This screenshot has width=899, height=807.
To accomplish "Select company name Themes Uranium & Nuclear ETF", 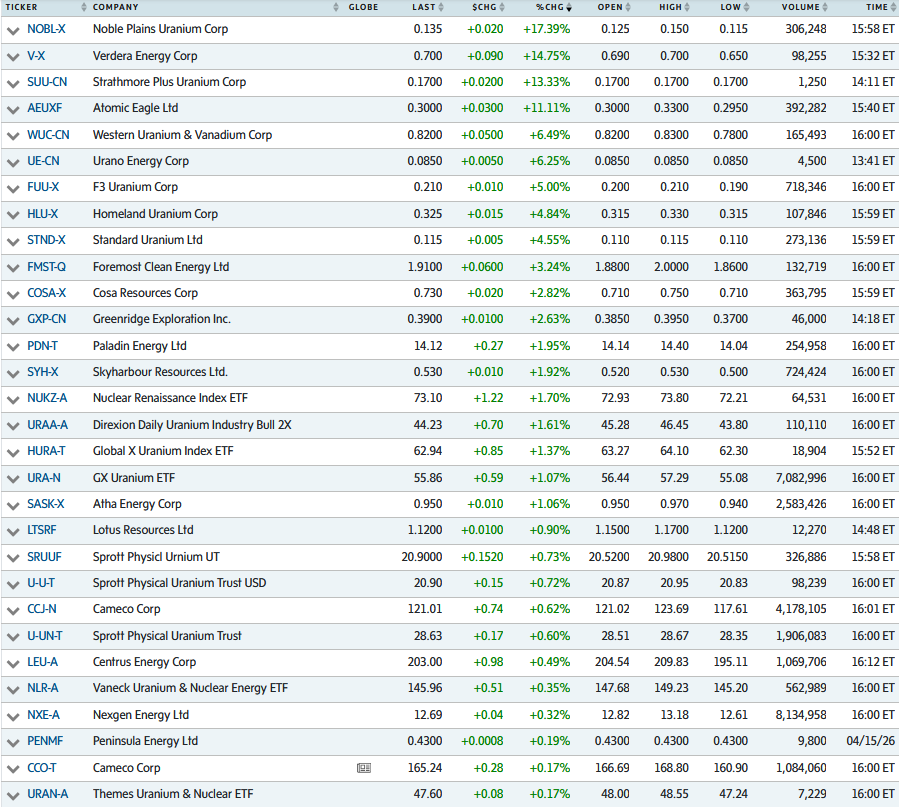I will pos(173,794).
